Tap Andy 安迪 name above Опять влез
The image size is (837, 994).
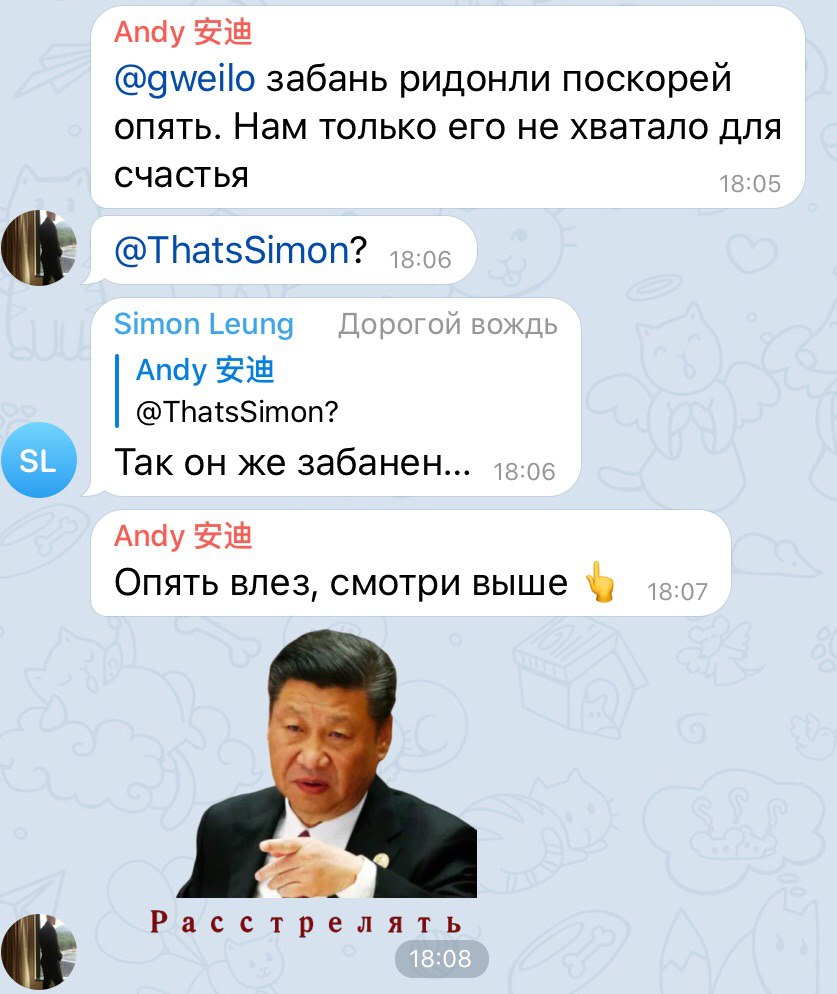(x=183, y=536)
